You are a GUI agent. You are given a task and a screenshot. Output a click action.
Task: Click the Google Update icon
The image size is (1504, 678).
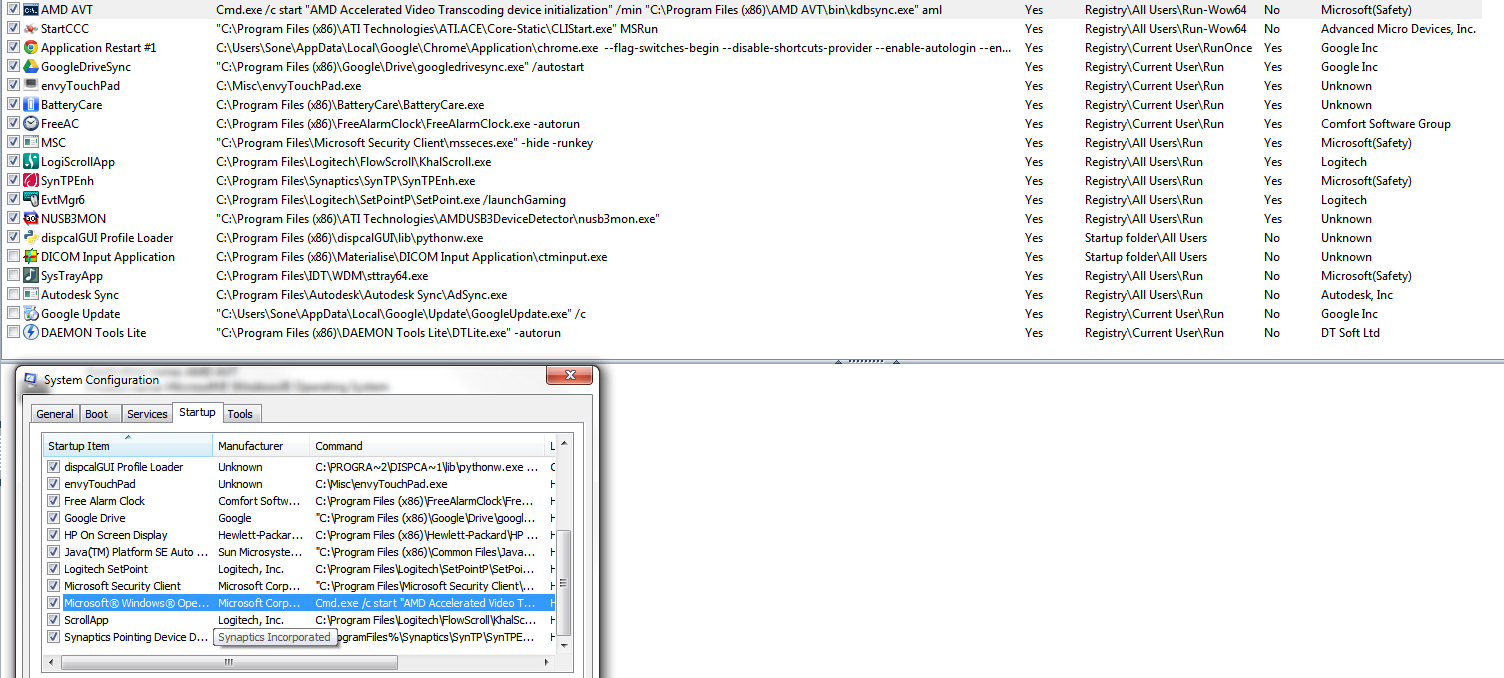click(x=31, y=314)
